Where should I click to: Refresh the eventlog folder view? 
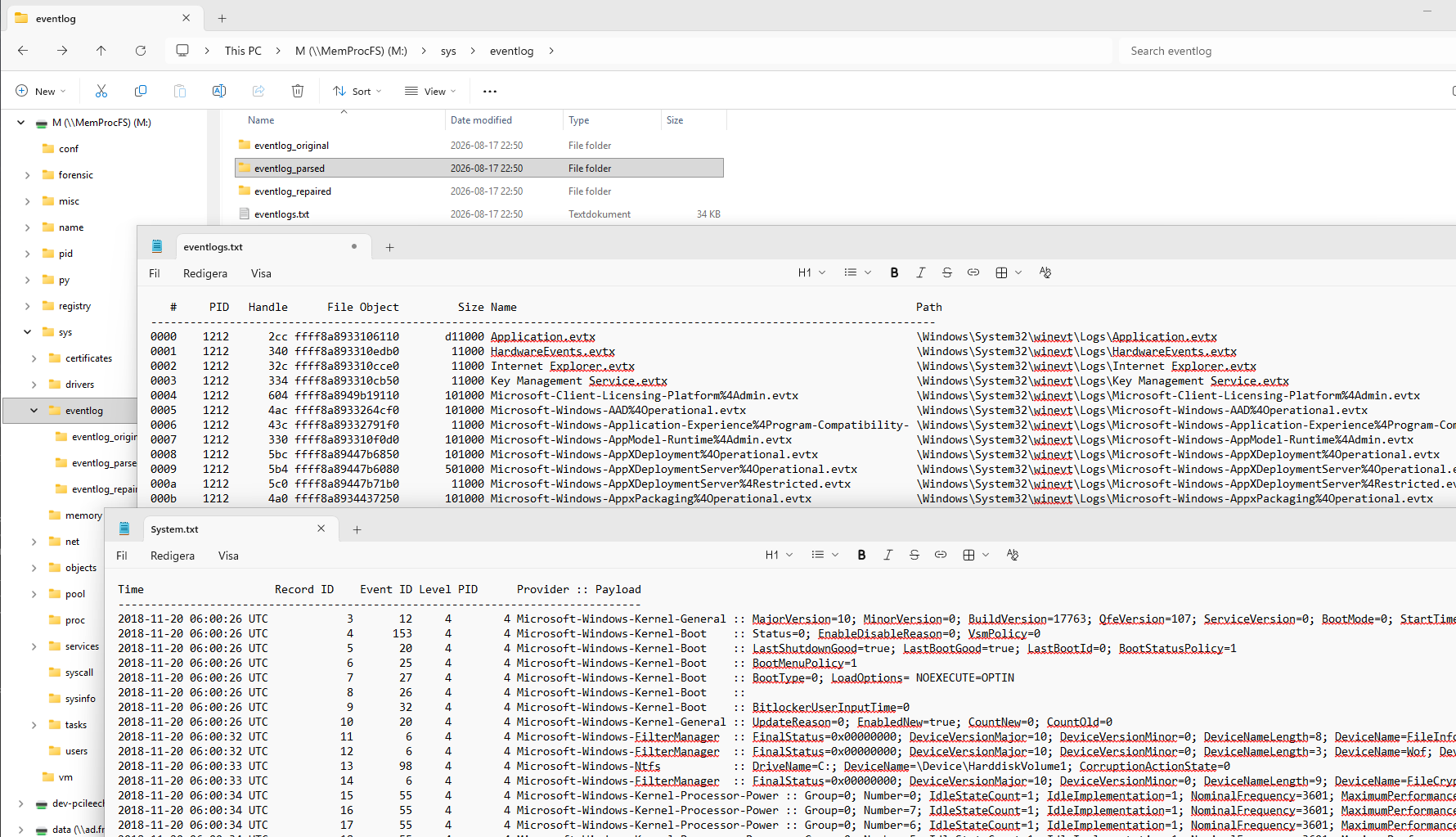[141, 51]
